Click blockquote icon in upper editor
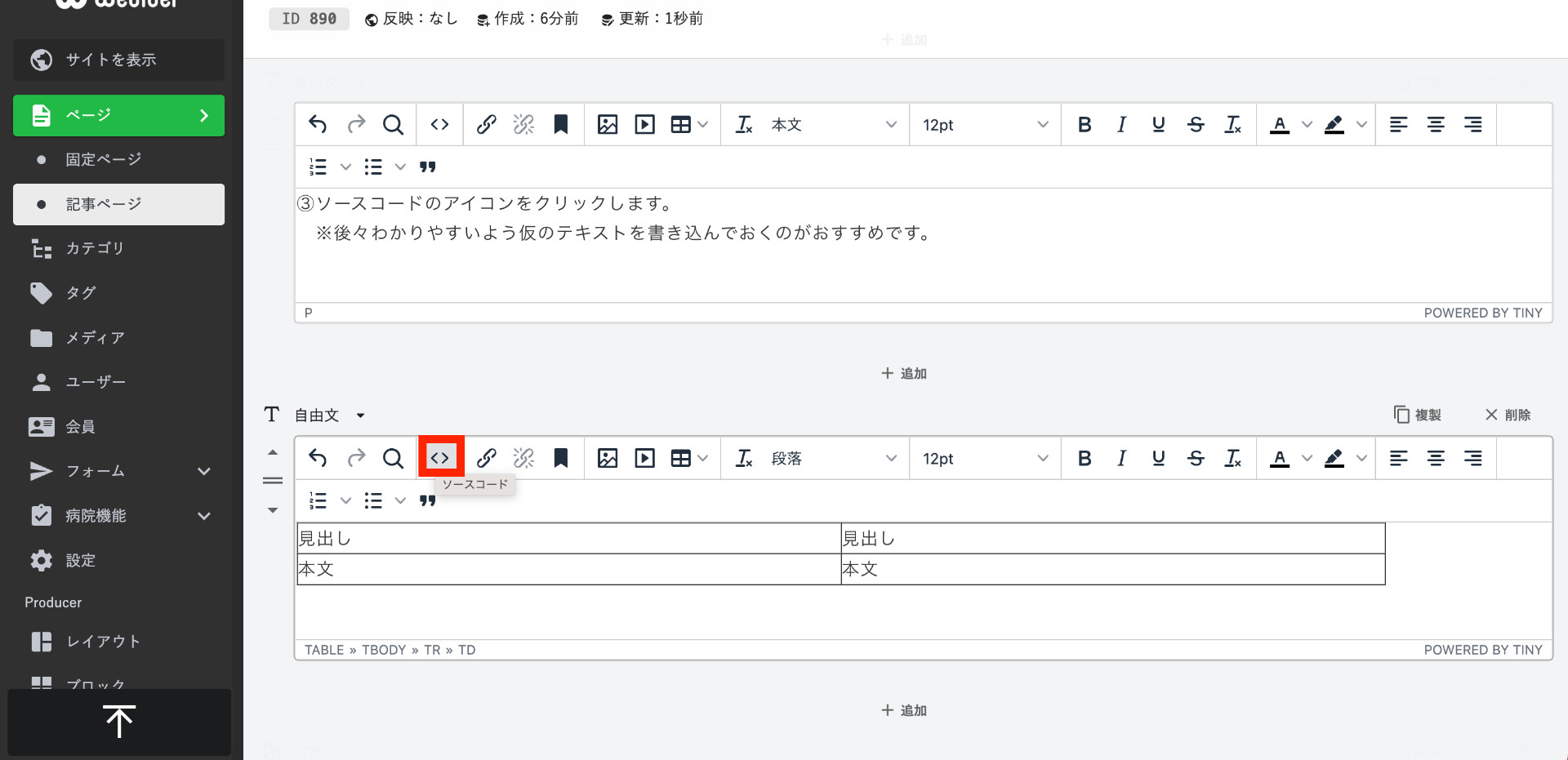The width and height of the screenshot is (1568, 760). (x=427, y=167)
